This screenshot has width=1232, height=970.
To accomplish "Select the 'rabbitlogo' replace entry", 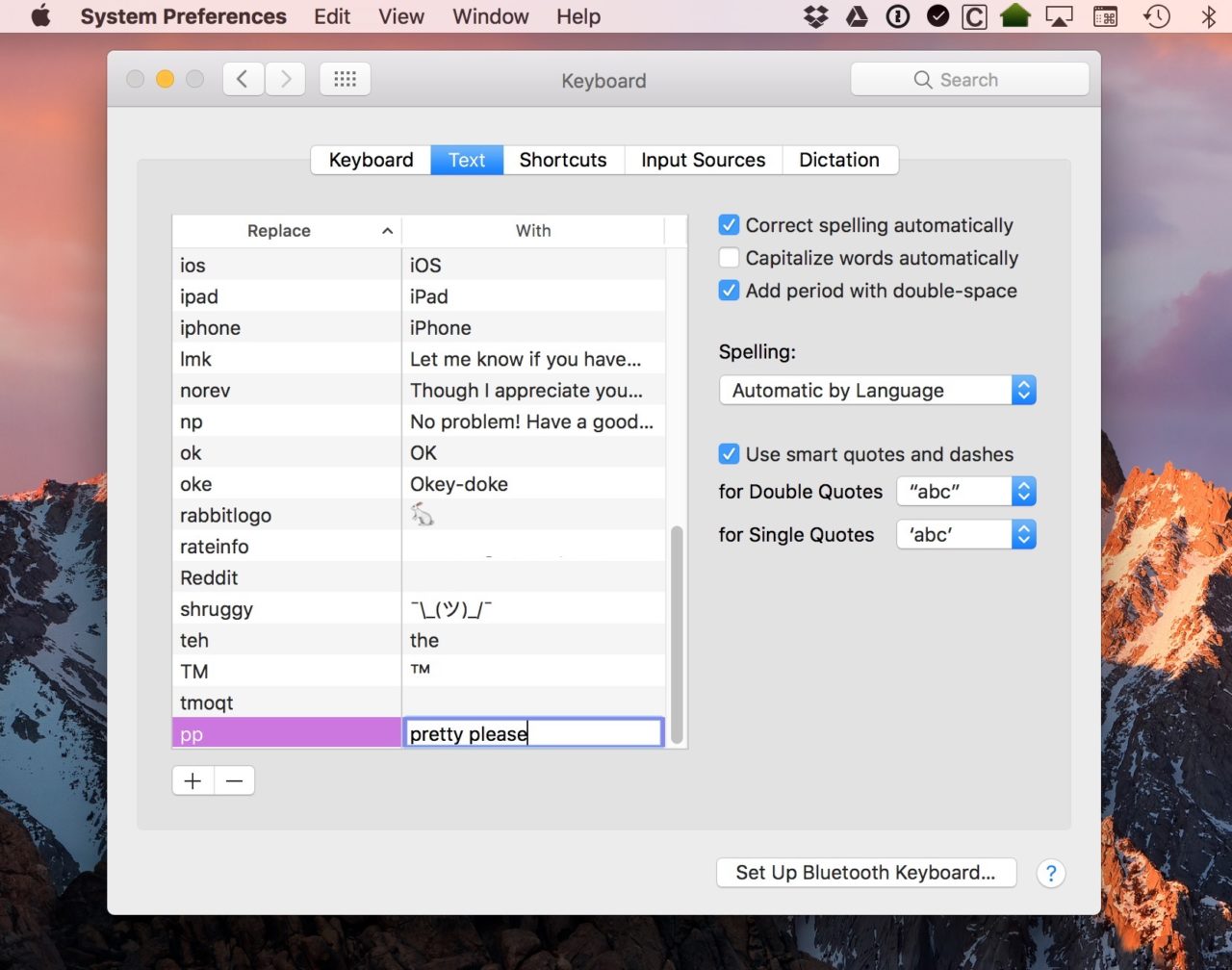I will pyautogui.click(x=225, y=516).
